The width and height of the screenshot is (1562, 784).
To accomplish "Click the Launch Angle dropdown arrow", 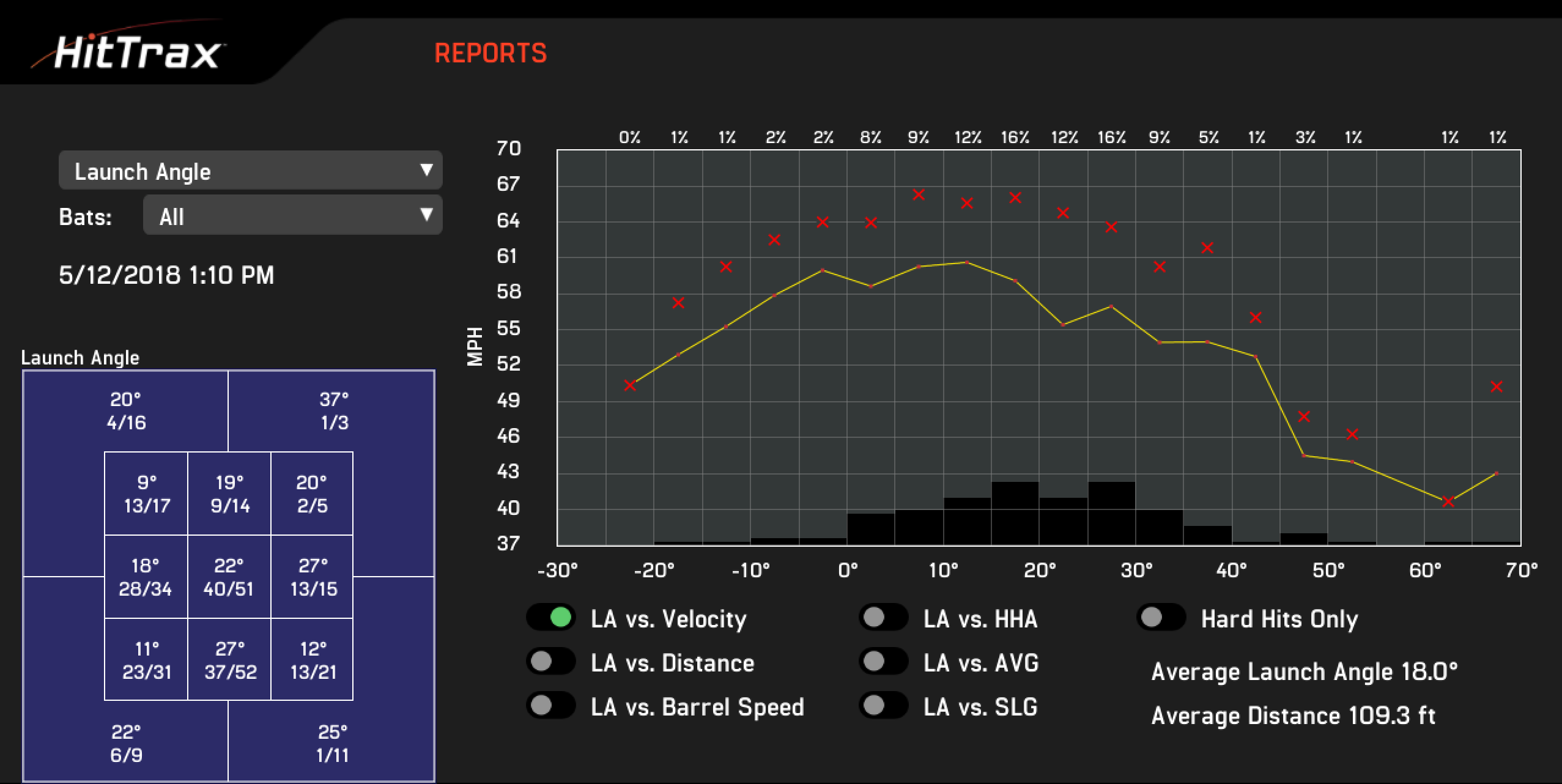I will 427,170.
